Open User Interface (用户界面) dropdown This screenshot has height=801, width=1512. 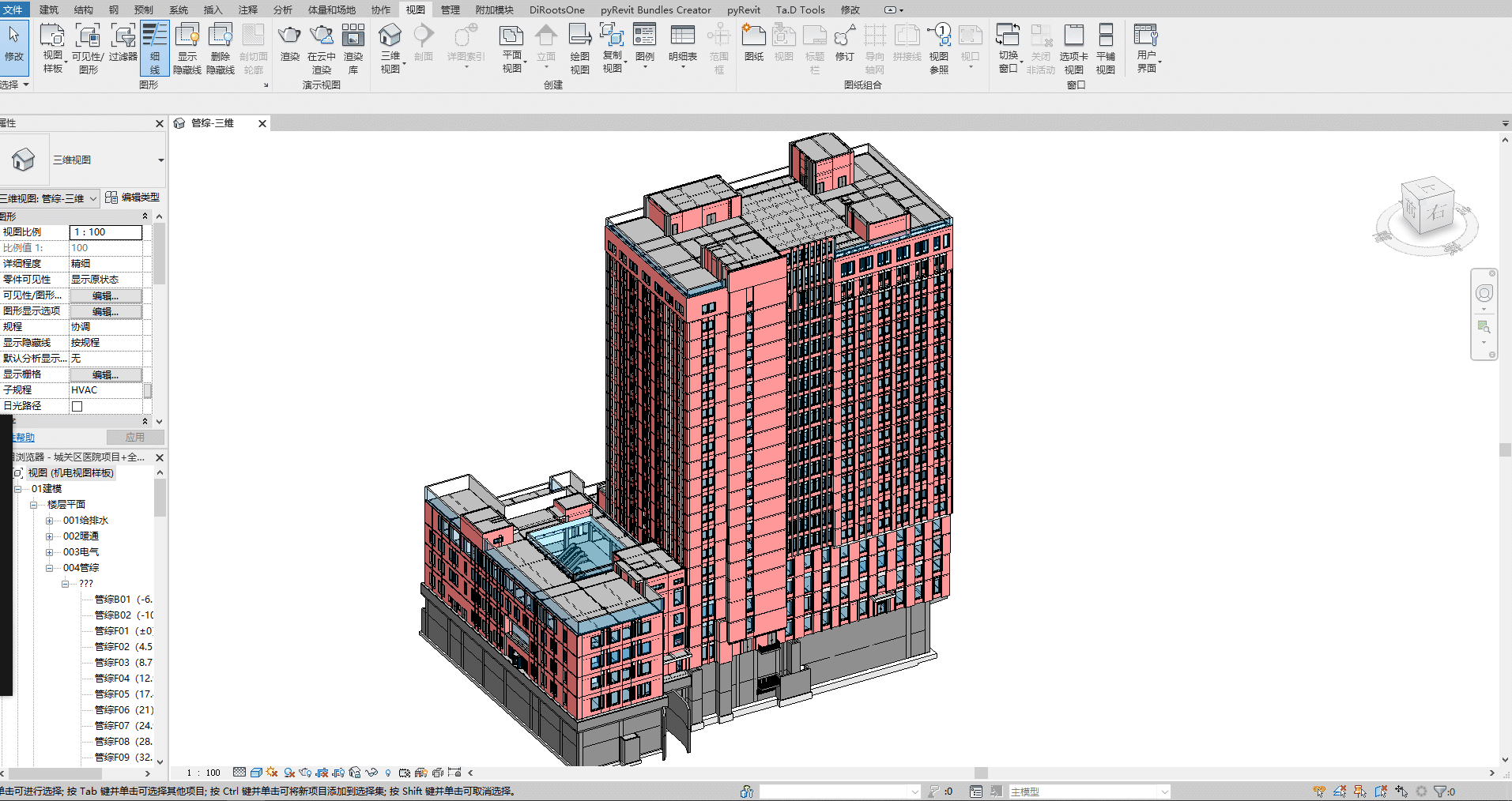(x=1147, y=49)
